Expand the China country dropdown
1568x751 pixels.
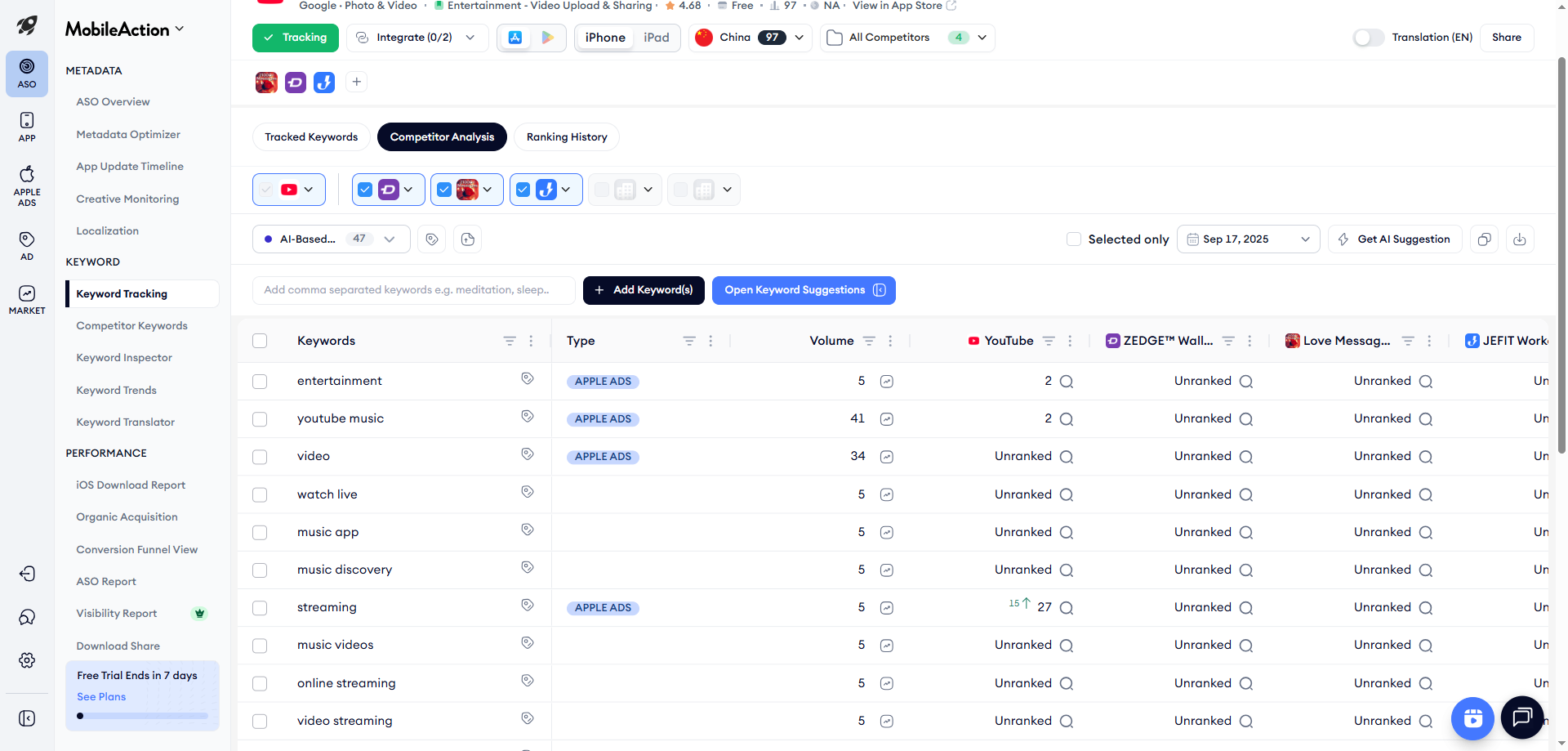pos(750,38)
